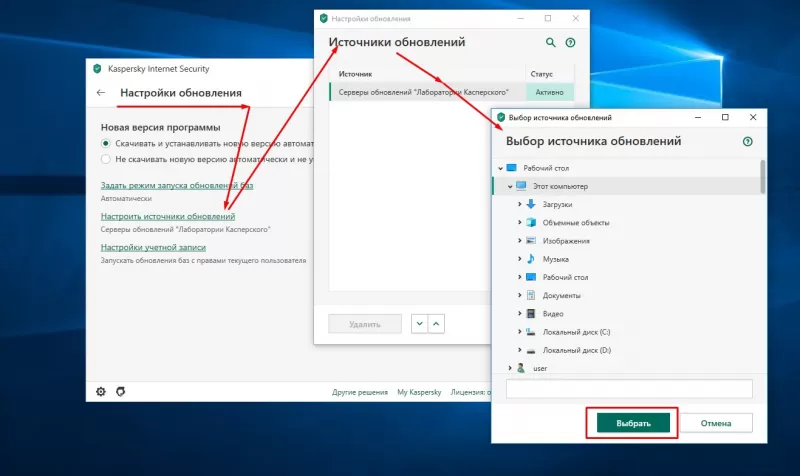Click the Выбрать button
The width and height of the screenshot is (800, 476).
(x=633, y=423)
